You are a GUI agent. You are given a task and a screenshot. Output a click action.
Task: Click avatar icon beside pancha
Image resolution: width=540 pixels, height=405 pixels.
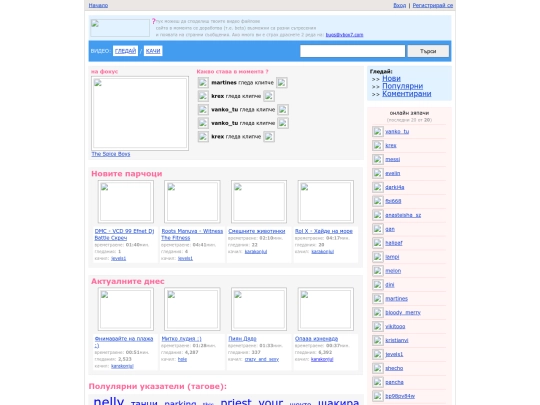tap(377, 382)
